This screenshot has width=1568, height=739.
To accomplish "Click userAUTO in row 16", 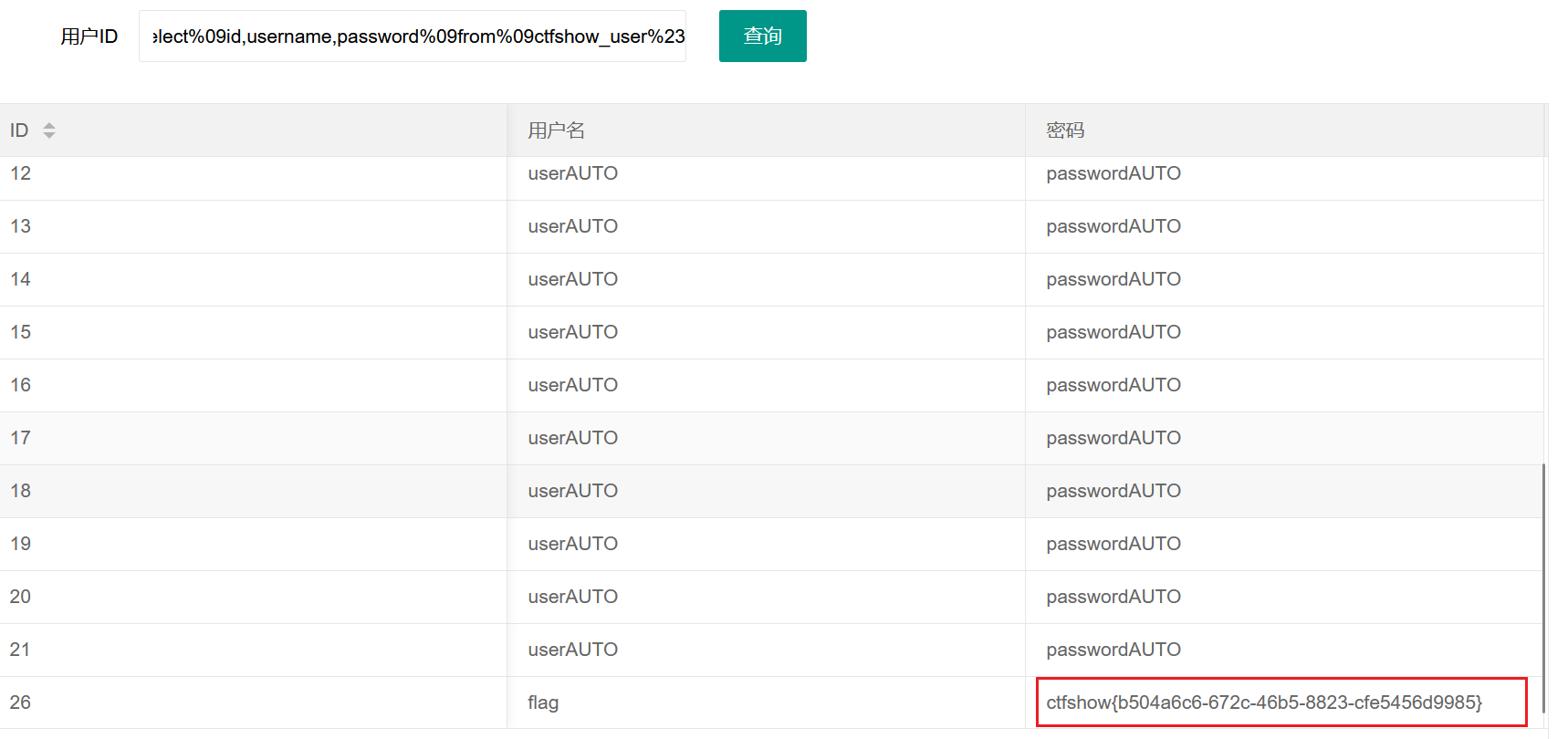I will 572,385.
